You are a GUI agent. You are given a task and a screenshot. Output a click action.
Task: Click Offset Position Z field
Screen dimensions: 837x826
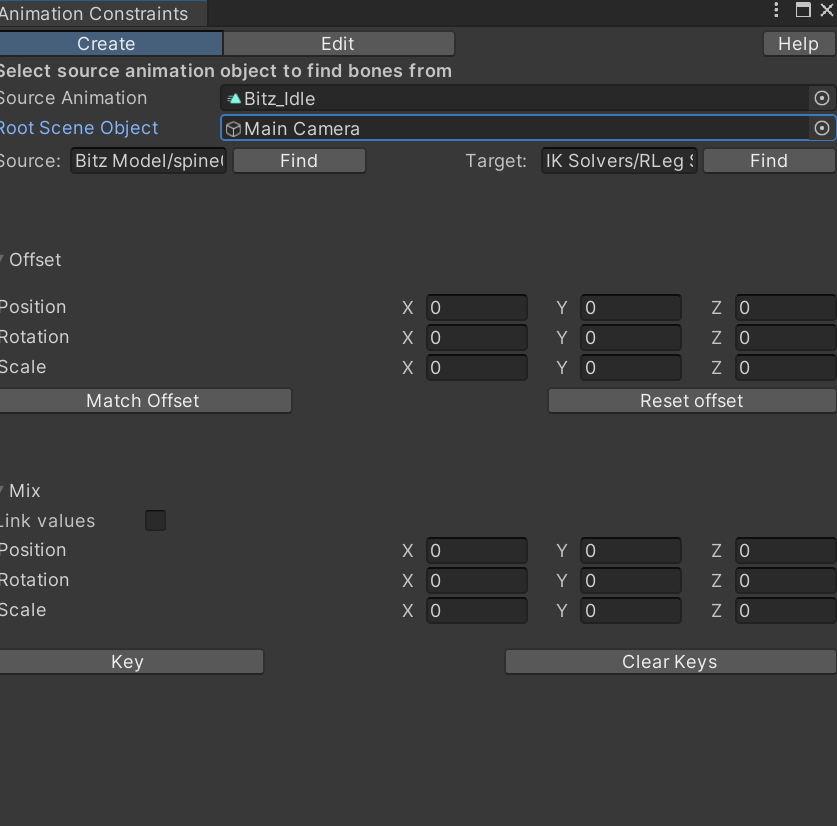(x=786, y=308)
